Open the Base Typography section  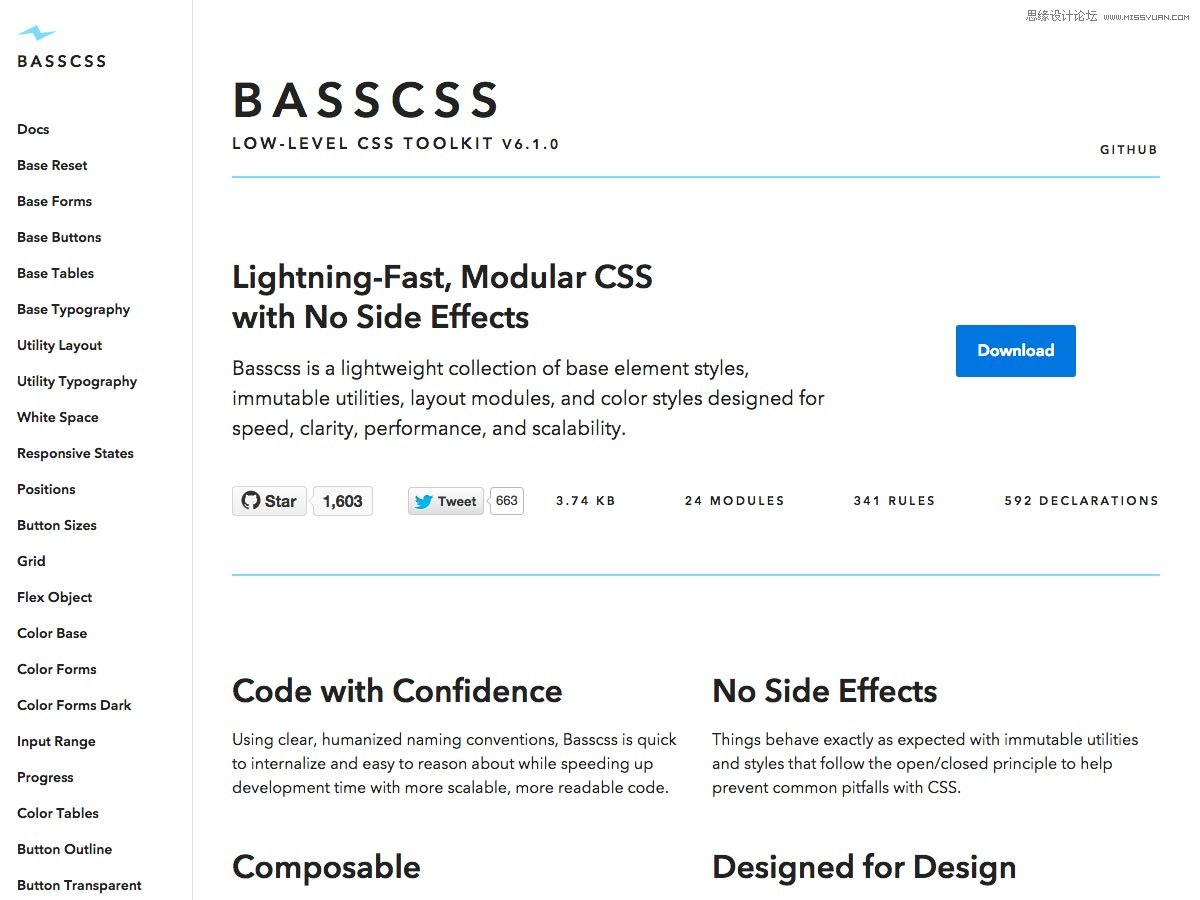pyautogui.click(x=73, y=309)
